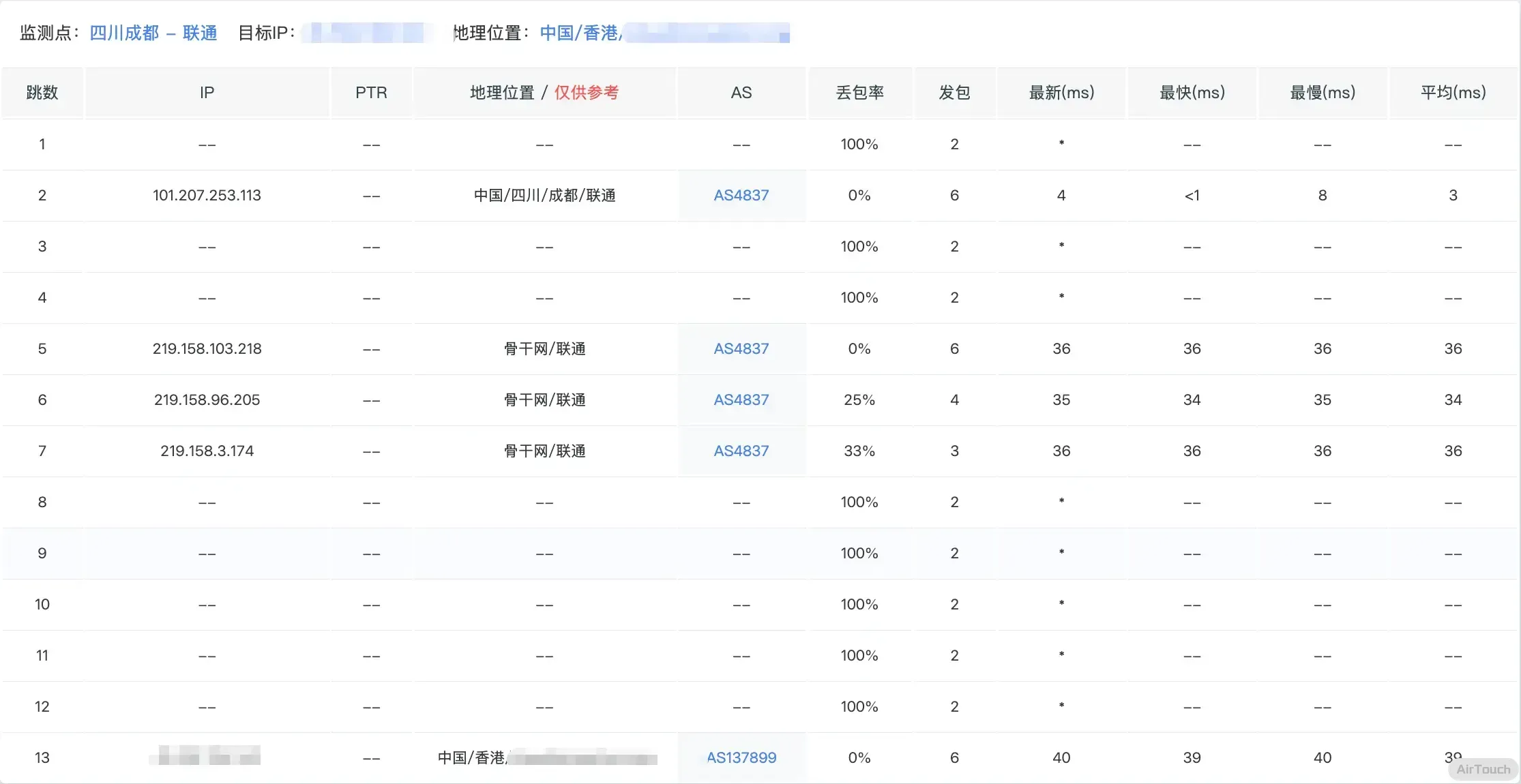The height and width of the screenshot is (784, 1521).
Task: Select IP address 219.158.103.218 cell
Action: 207,349
